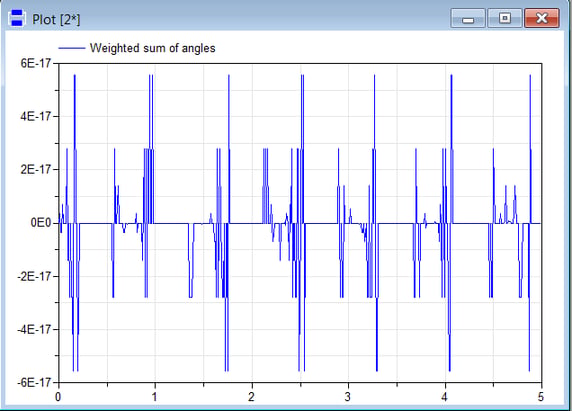Click the x-axis label 0
572x411 pixels.
pos(58,397)
